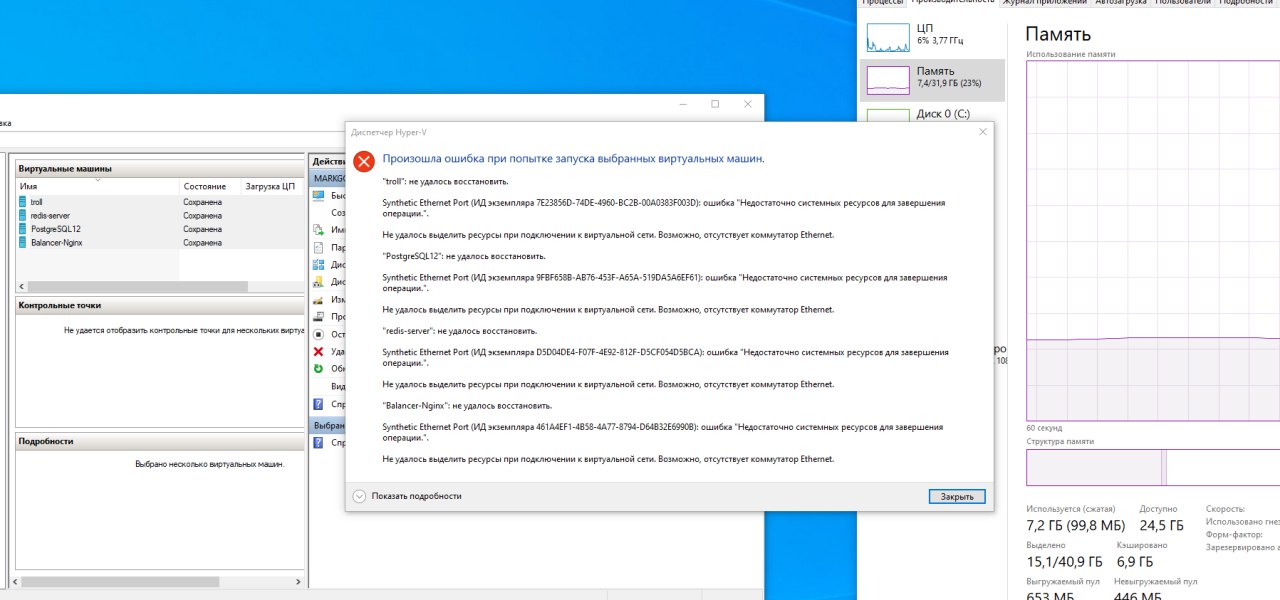
Task: Click left arrow of VM list scrollbar
Action: click(22, 287)
